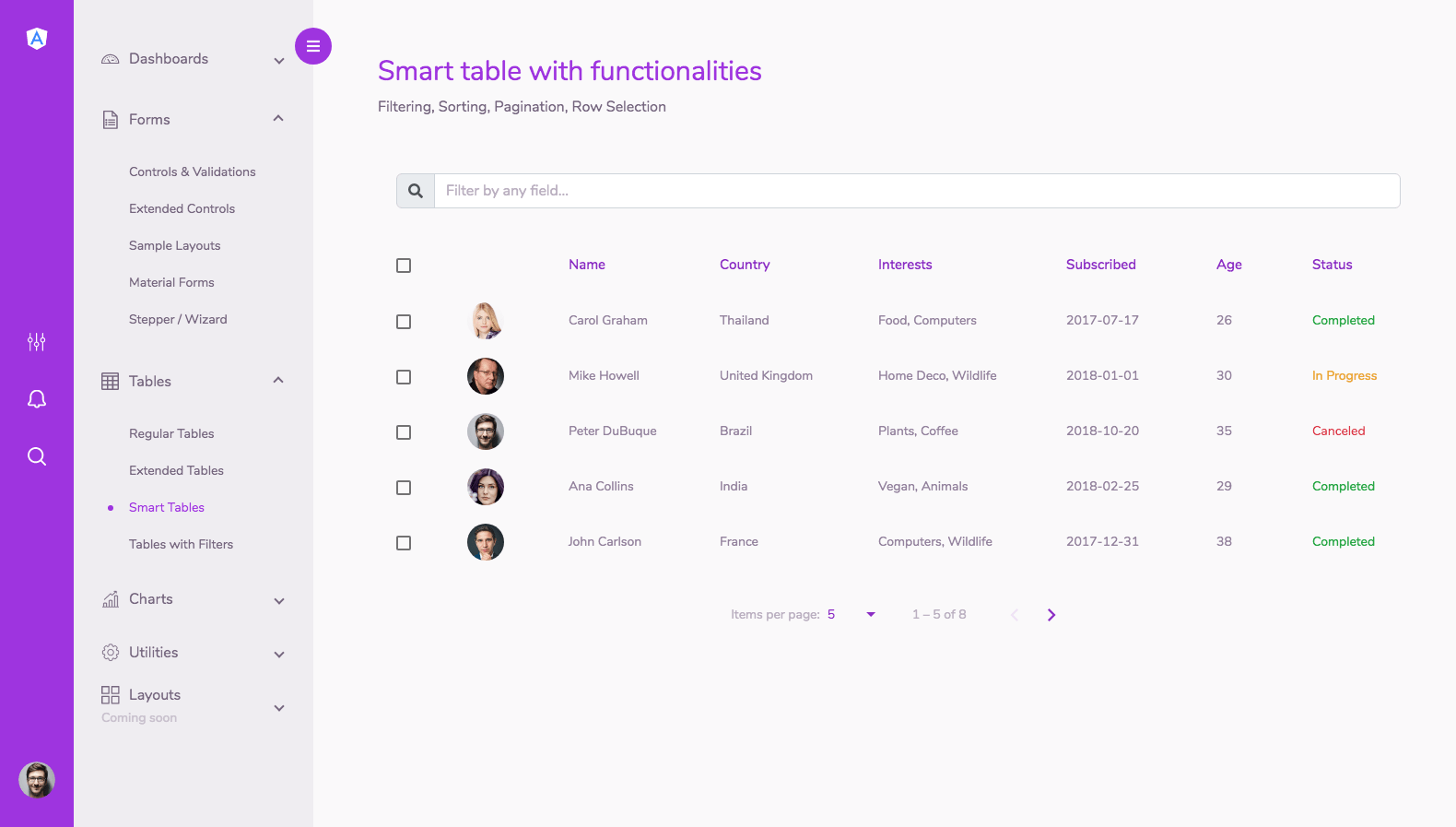Collapse the Tables menu chevron
Screen dimensions: 1456x827
[x=278, y=380]
